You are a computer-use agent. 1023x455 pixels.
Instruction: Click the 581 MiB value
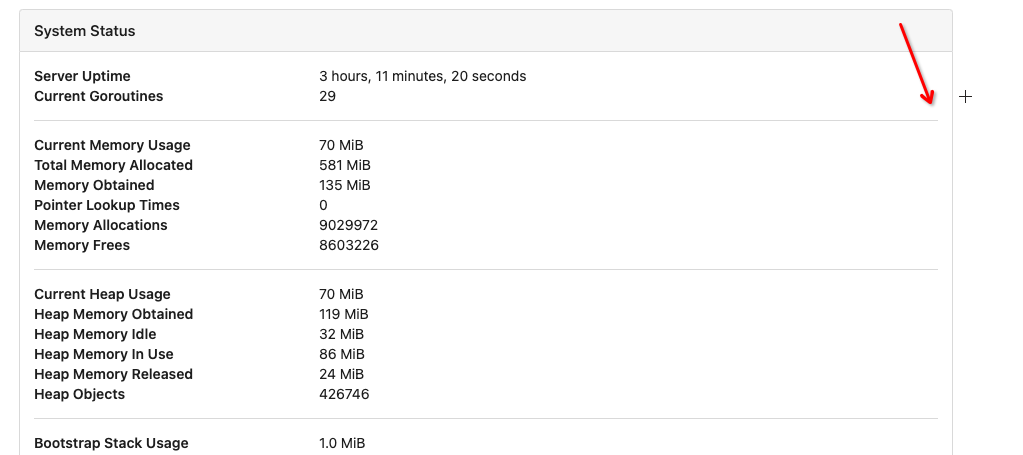click(x=345, y=165)
